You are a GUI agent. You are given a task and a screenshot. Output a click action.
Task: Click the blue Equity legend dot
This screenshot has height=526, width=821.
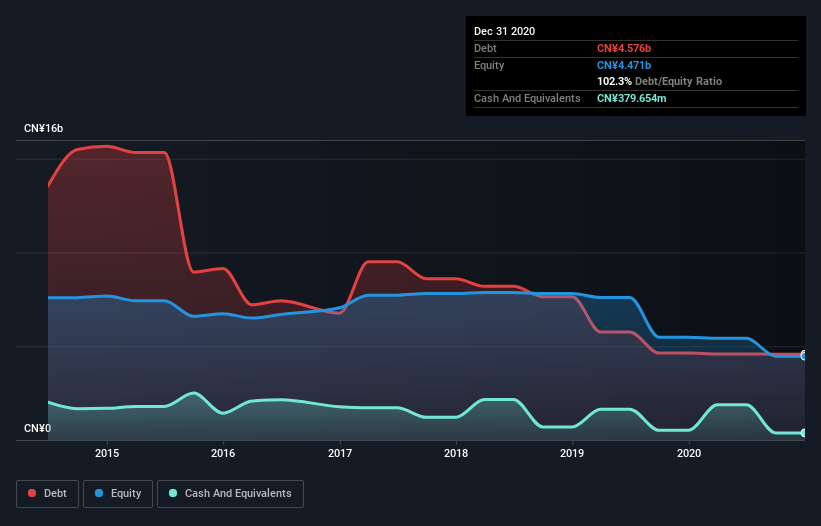(99, 493)
